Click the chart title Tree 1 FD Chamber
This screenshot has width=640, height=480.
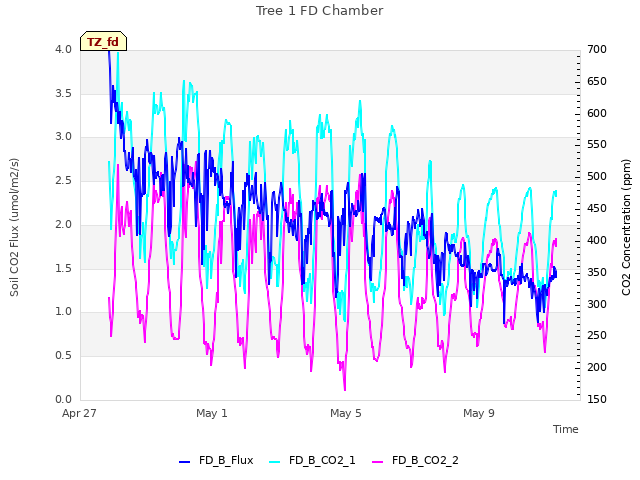coord(320,11)
